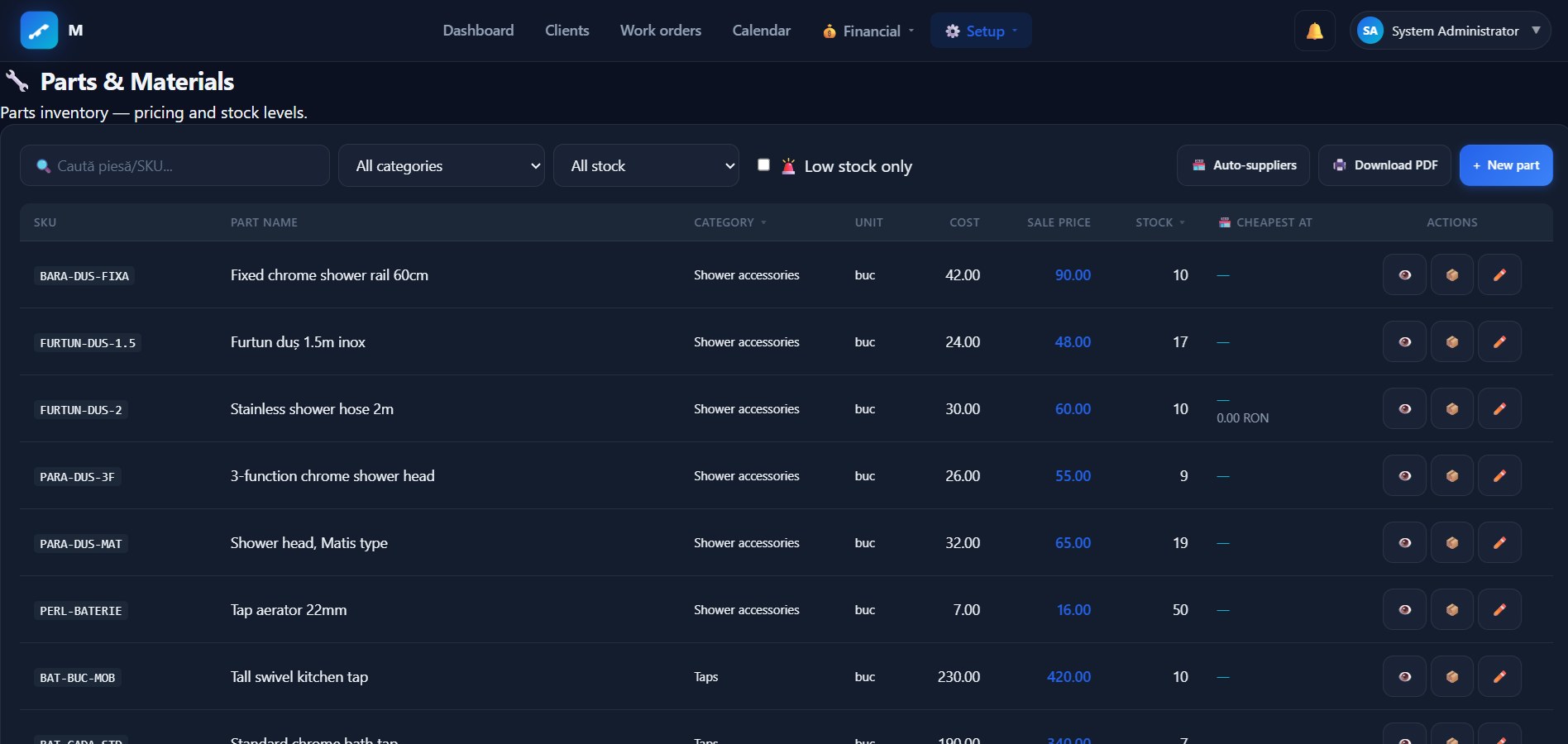The image size is (1568, 744).
Task: Sort by the CATEGORY column header
Action: (729, 222)
